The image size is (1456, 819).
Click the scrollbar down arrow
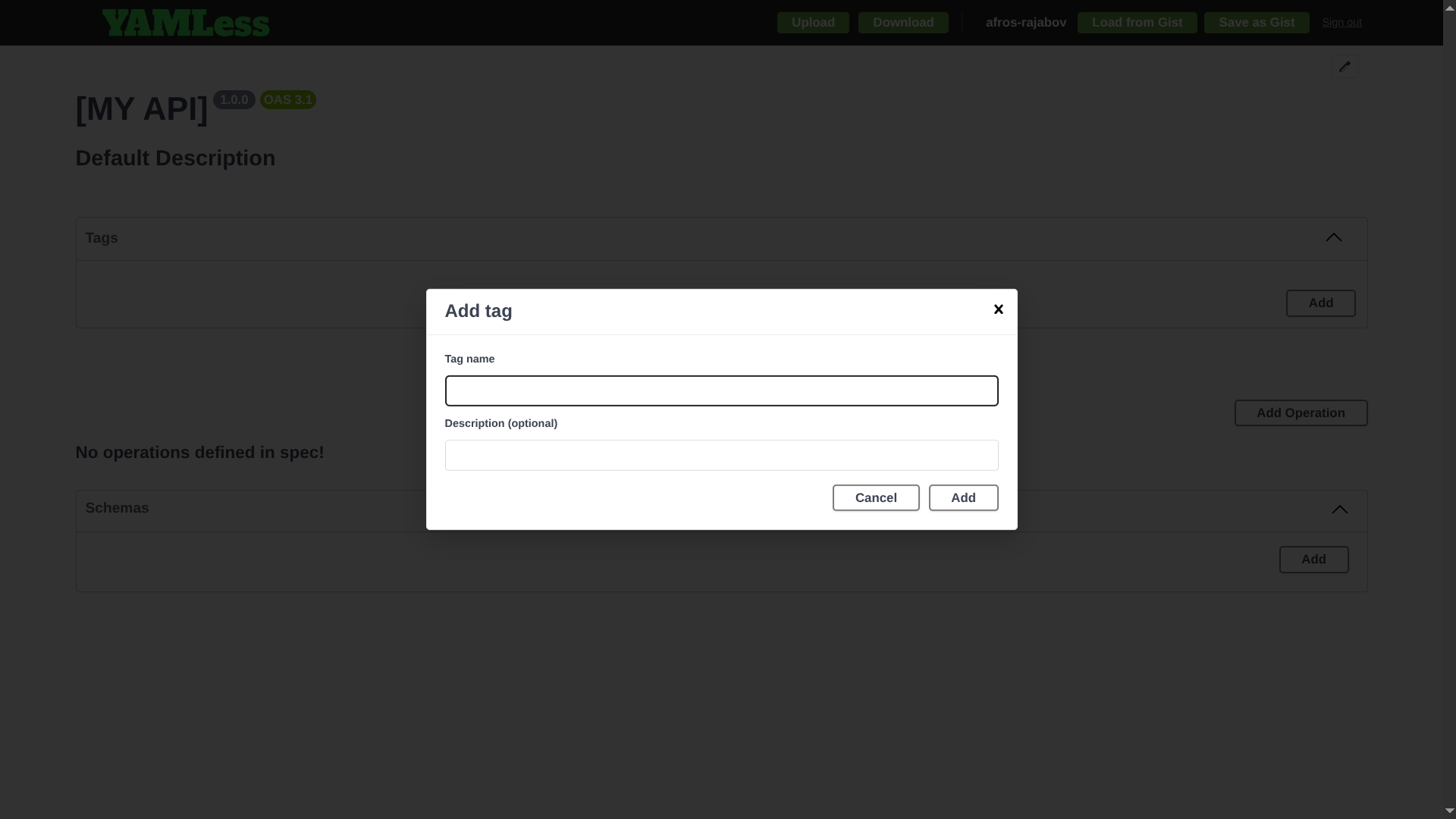point(1449,811)
